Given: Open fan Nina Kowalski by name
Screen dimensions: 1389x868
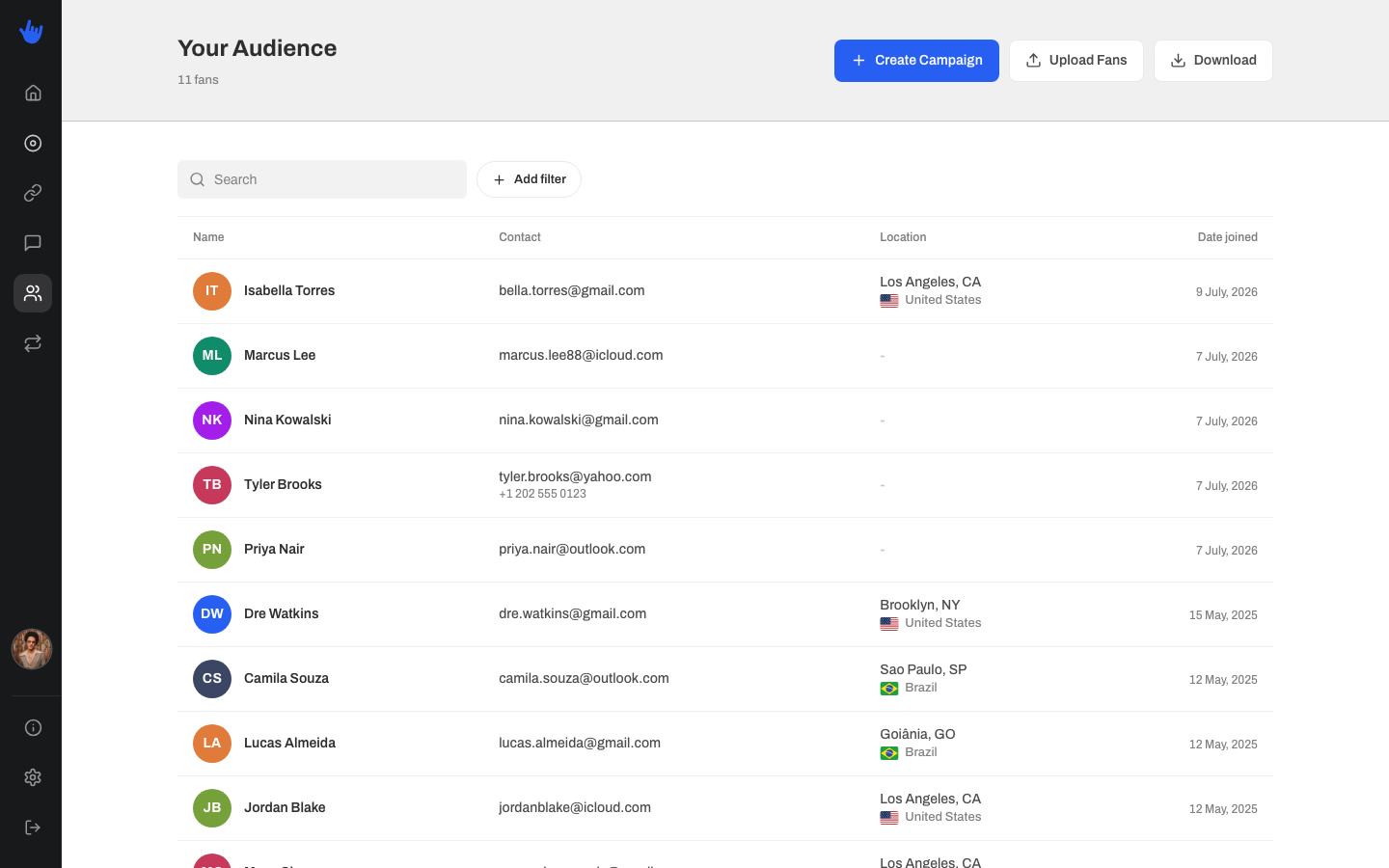Looking at the screenshot, I should click(x=287, y=420).
